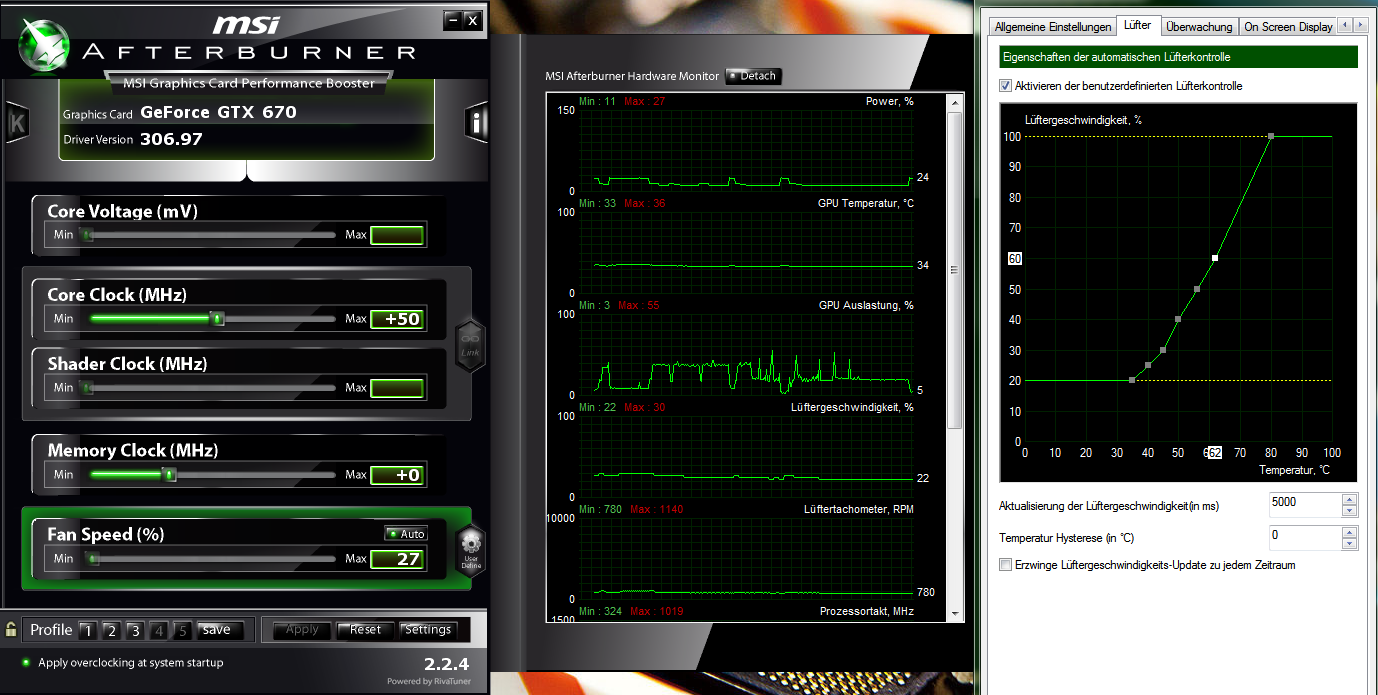The width and height of the screenshot is (1378, 695).
Task: Click the Hardware Monitor vertical scrollbar thumb
Action: pos(954,270)
